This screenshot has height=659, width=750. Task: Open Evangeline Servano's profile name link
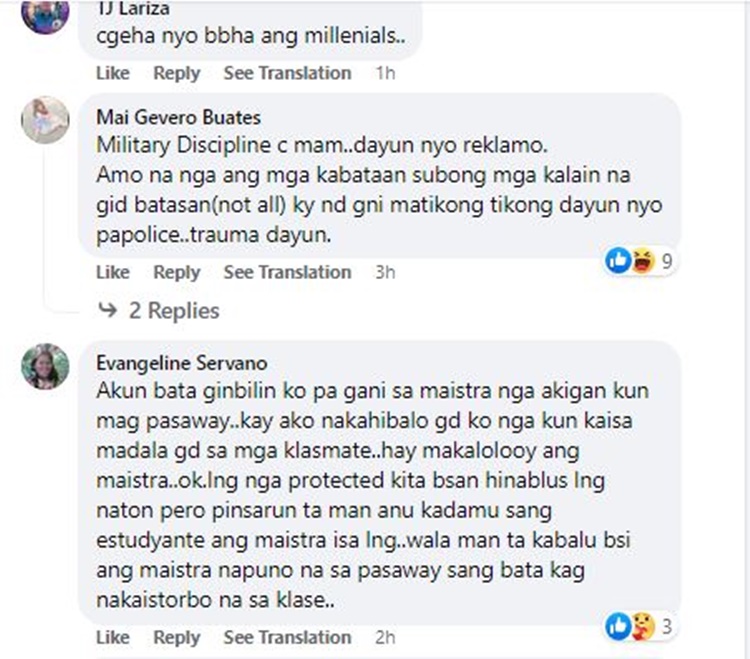(181, 362)
